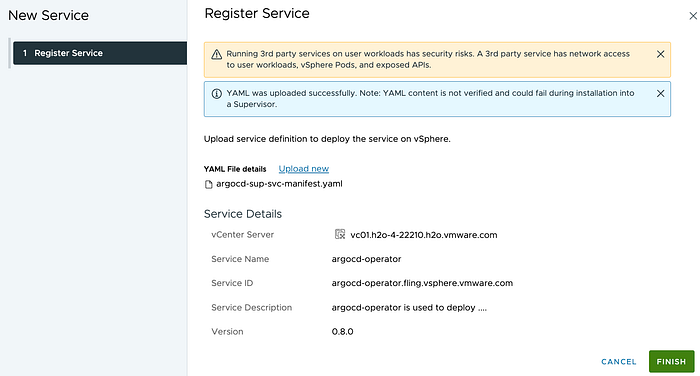
Task: Click the vCenter server hostname
Action: [424, 235]
